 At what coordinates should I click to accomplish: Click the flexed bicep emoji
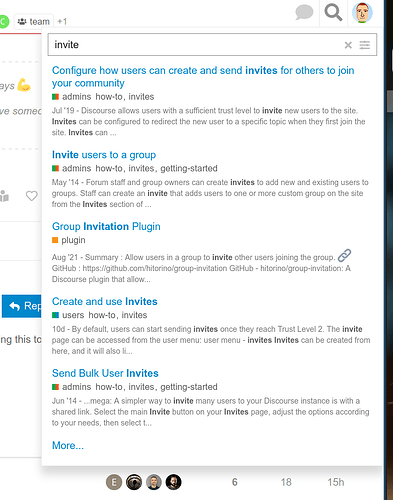(24, 85)
